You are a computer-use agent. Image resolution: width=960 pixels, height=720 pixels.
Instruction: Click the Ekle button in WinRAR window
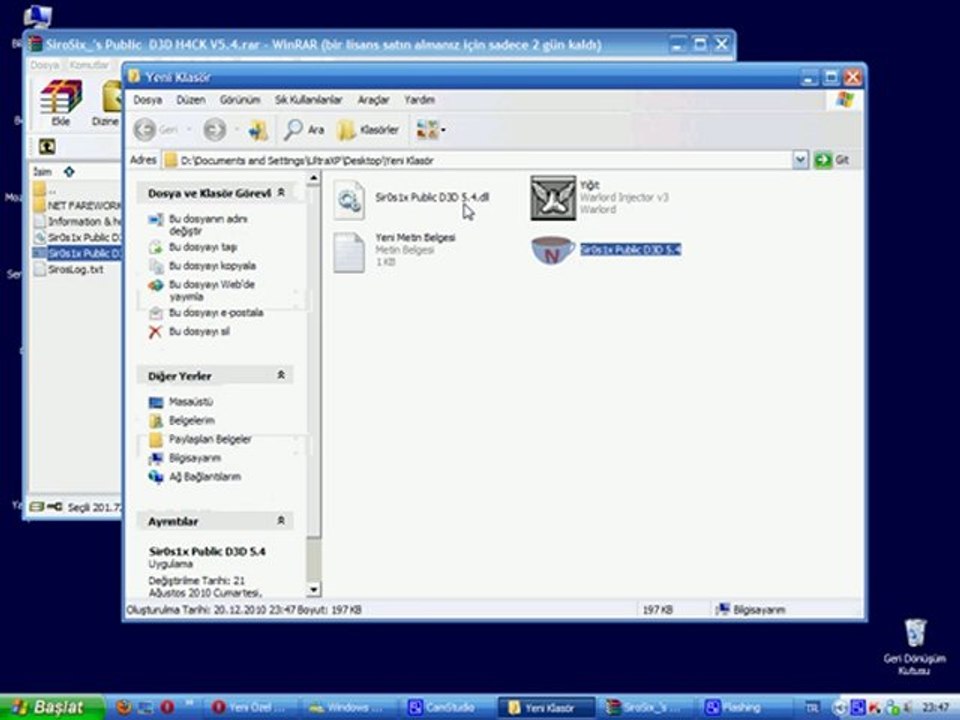click(61, 103)
